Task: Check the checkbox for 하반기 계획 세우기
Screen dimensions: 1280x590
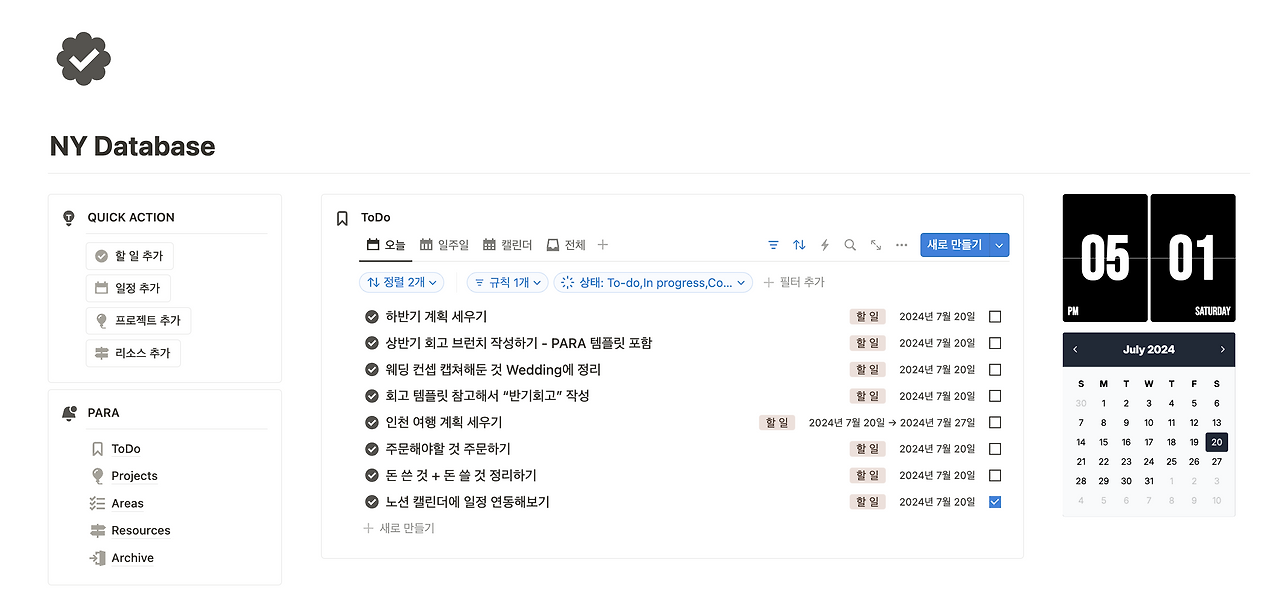Action: click(994, 315)
